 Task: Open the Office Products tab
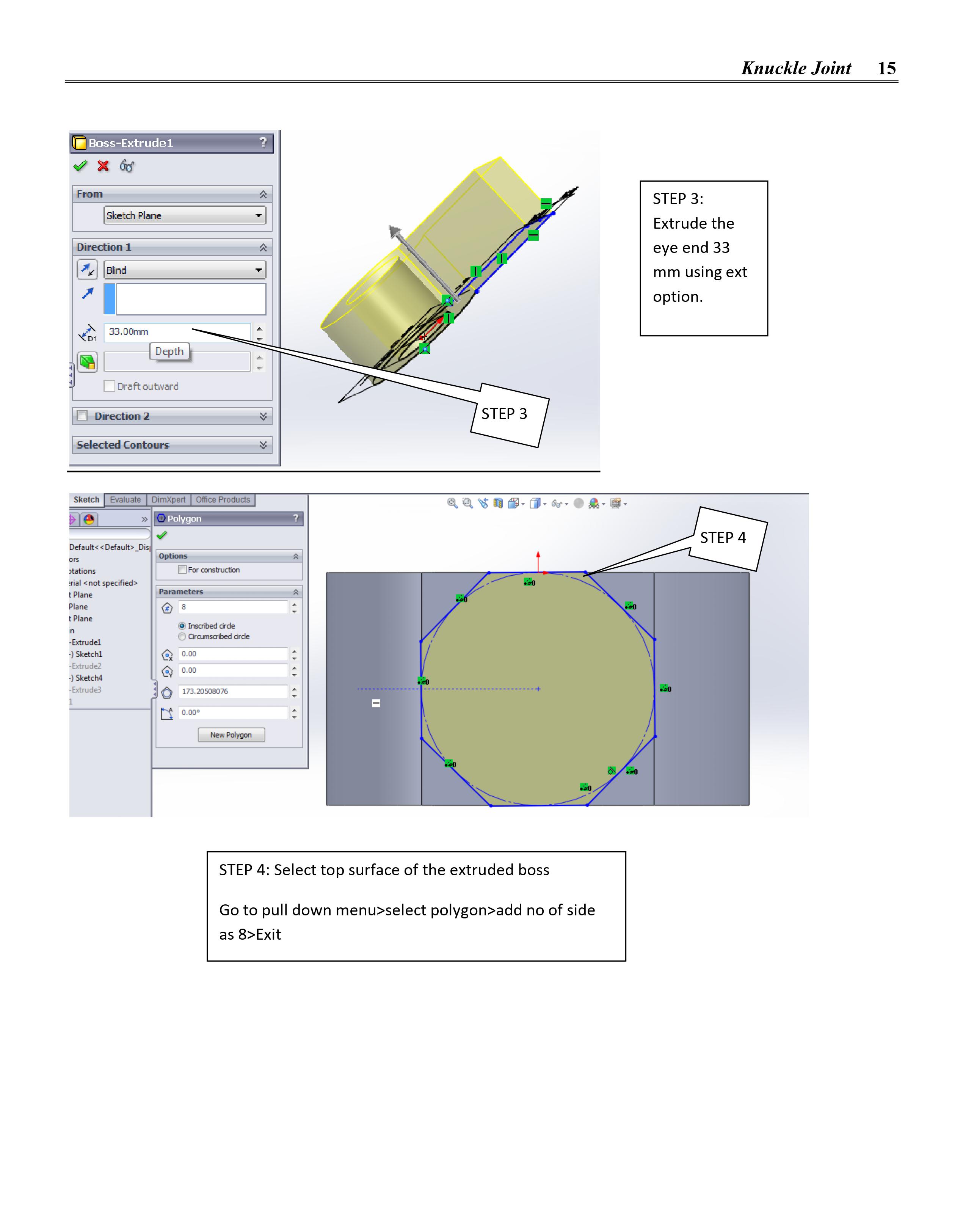(223, 500)
